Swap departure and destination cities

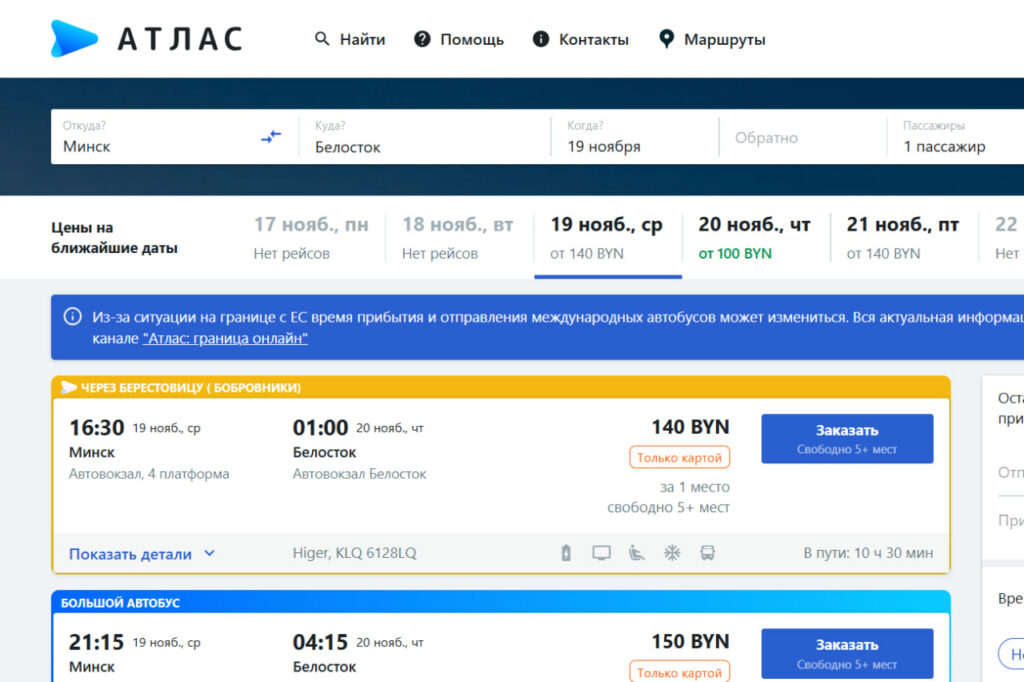271,136
